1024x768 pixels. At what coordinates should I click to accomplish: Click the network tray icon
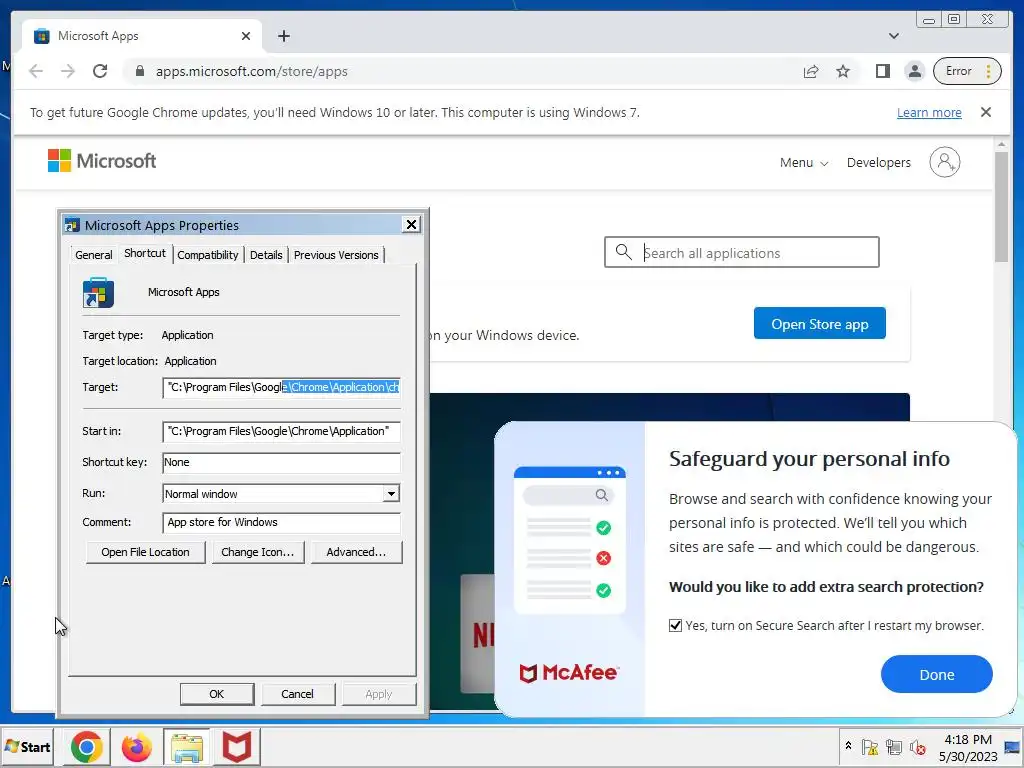tap(894, 747)
